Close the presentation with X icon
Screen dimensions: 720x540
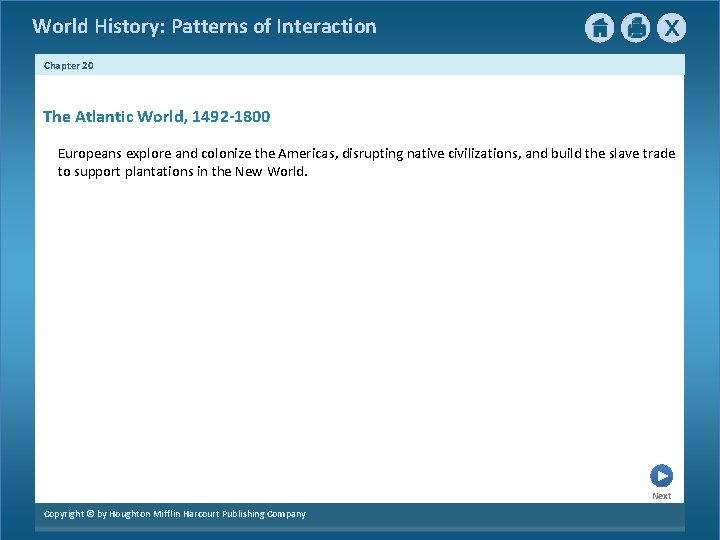tap(671, 28)
